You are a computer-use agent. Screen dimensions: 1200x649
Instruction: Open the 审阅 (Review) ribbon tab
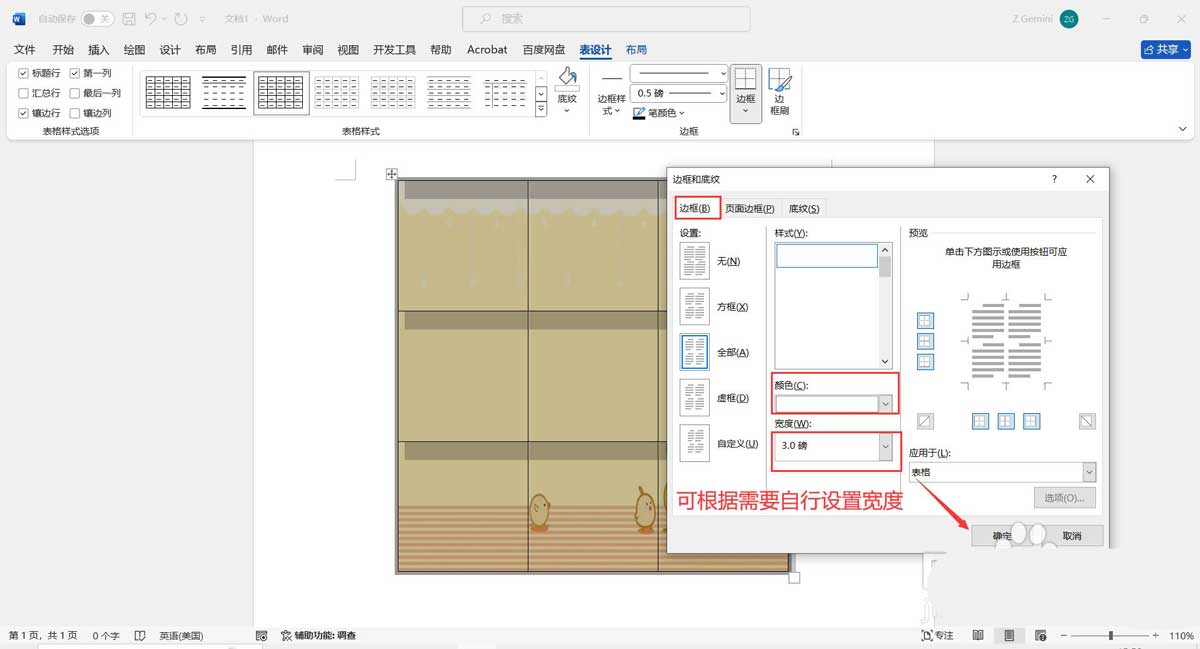click(x=312, y=48)
